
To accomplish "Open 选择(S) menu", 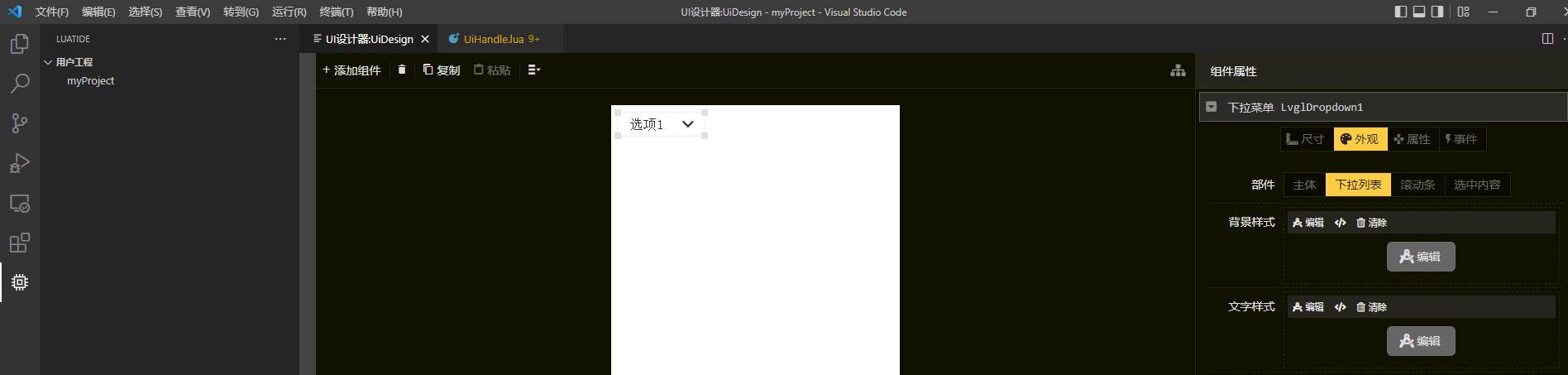I will click(146, 12).
